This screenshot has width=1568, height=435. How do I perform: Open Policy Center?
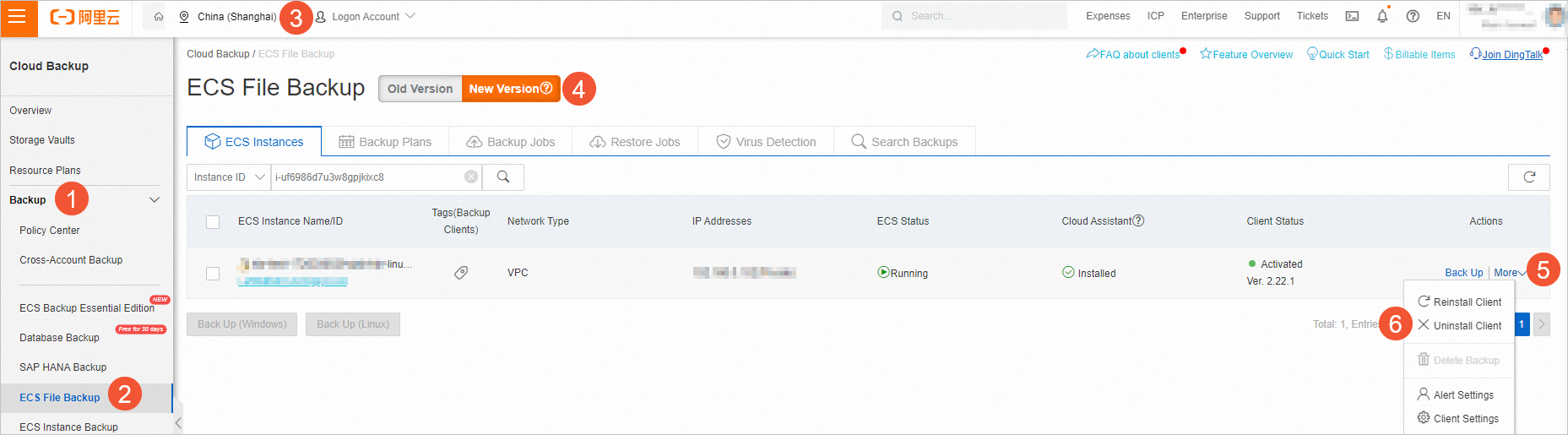click(50, 231)
